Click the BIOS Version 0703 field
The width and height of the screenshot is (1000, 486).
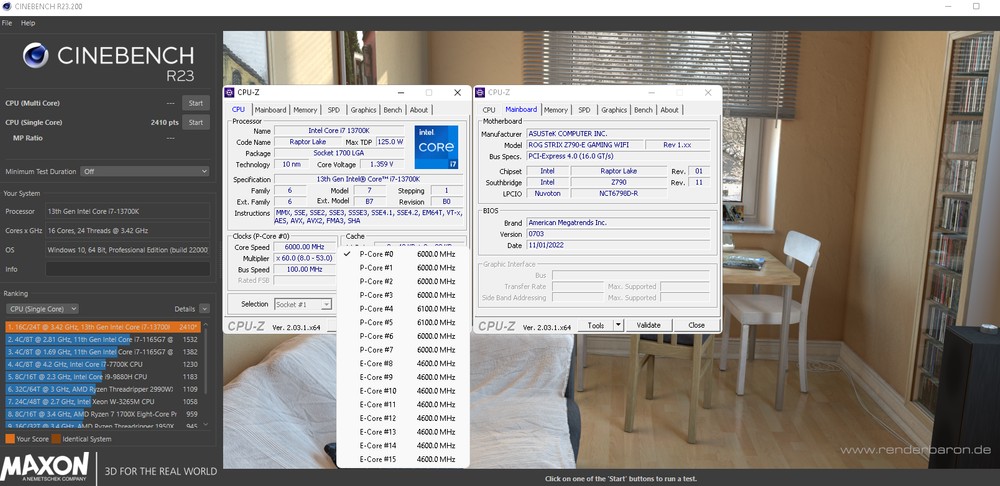[617, 234]
